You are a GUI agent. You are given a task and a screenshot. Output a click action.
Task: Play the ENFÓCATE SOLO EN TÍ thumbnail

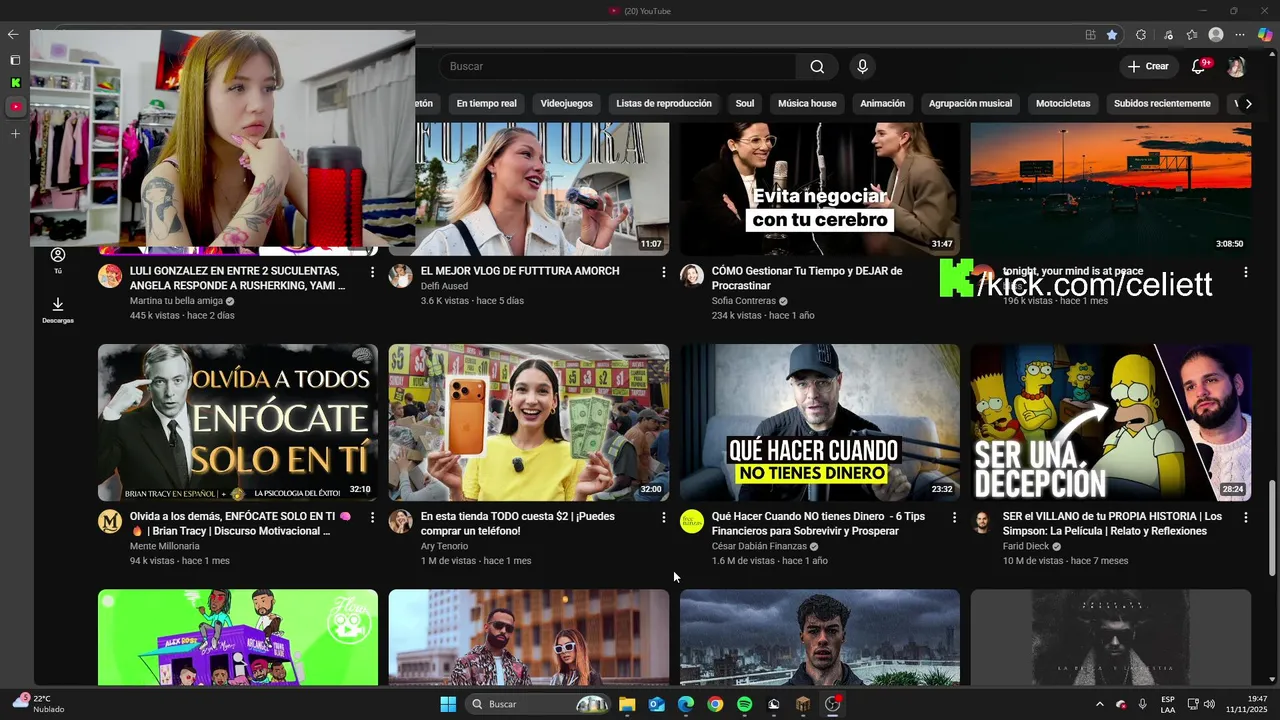(238, 422)
